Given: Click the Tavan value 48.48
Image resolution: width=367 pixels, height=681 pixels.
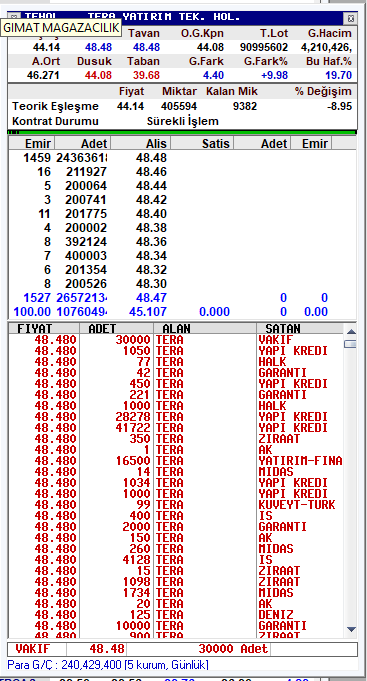Looking at the screenshot, I should [146, 47].
